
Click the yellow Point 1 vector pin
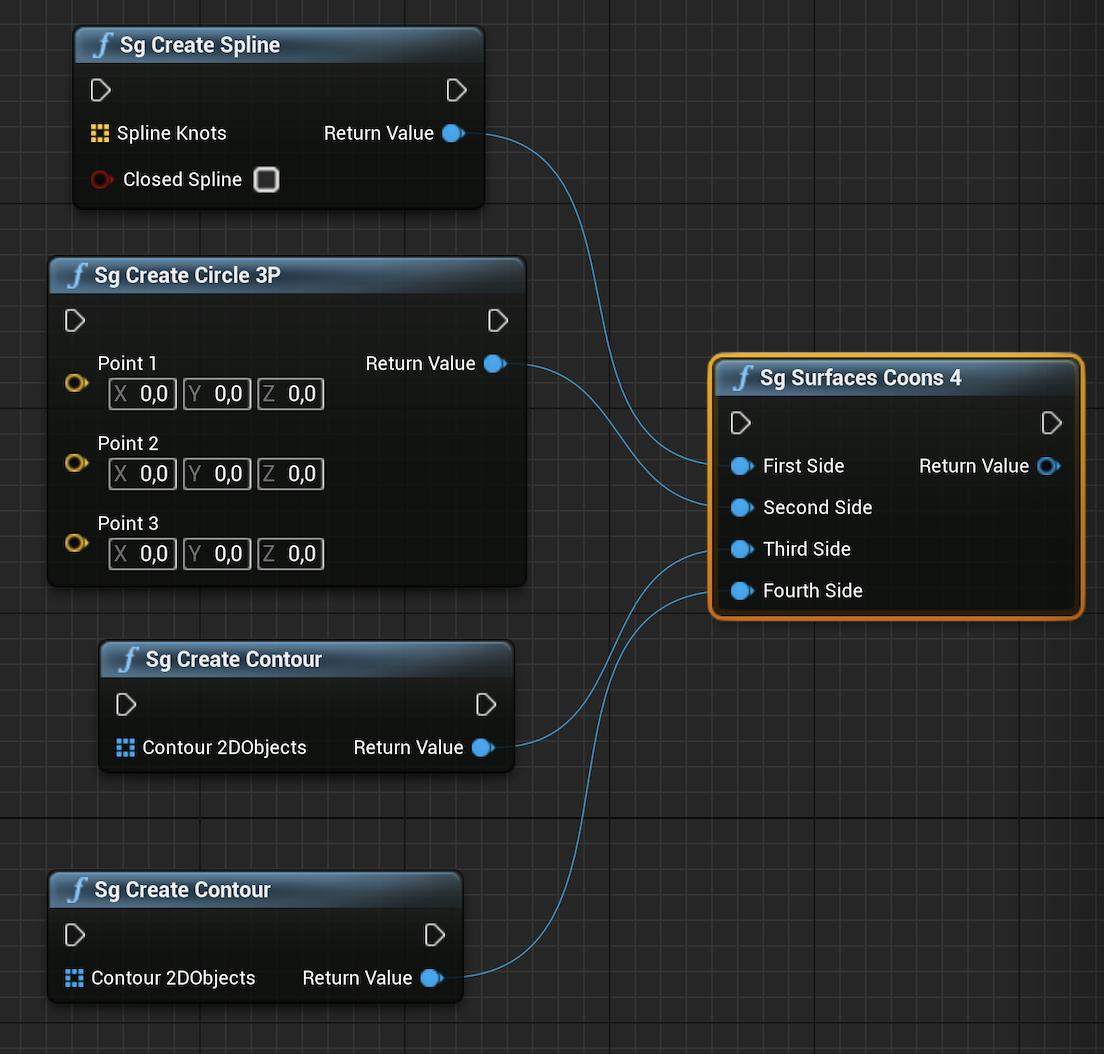pyautogui.click(x=76, y=383)
